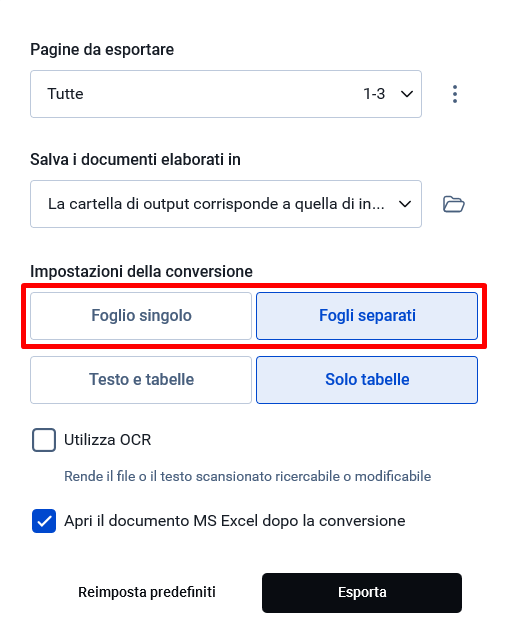Open the three-dot more options menu

[455, 94]
